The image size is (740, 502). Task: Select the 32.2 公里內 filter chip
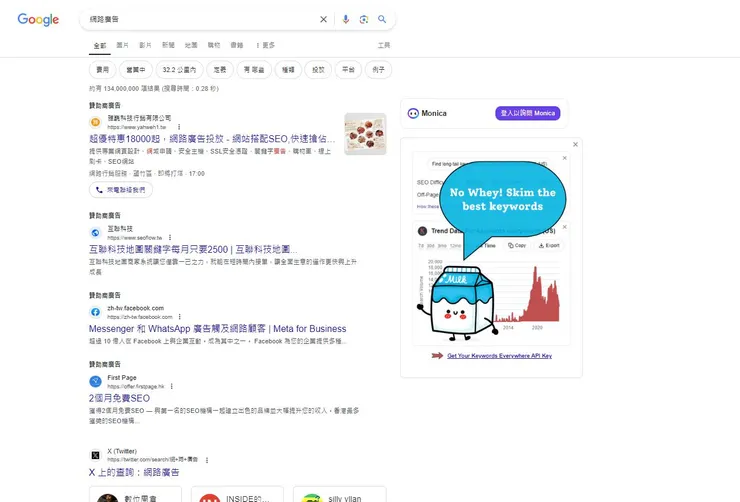pyautogui.click(x=179, y=70)
